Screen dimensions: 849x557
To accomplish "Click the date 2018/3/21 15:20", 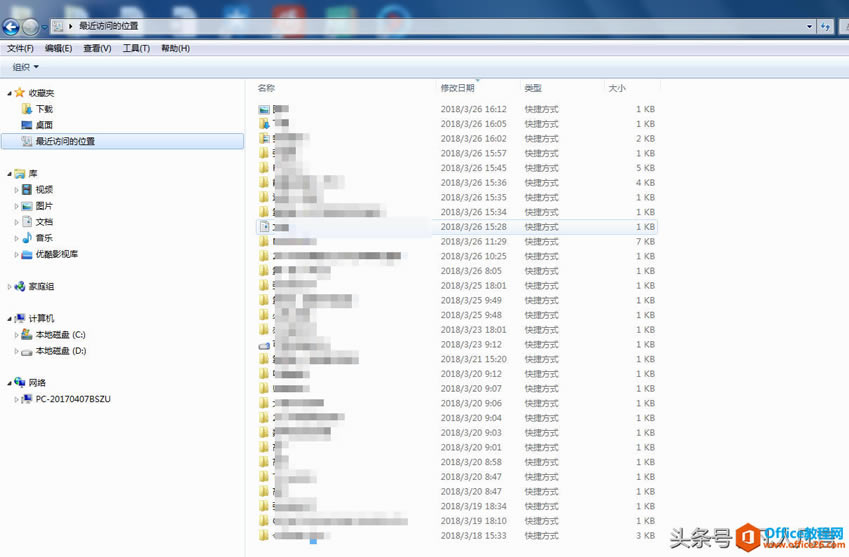I will 474,359.
